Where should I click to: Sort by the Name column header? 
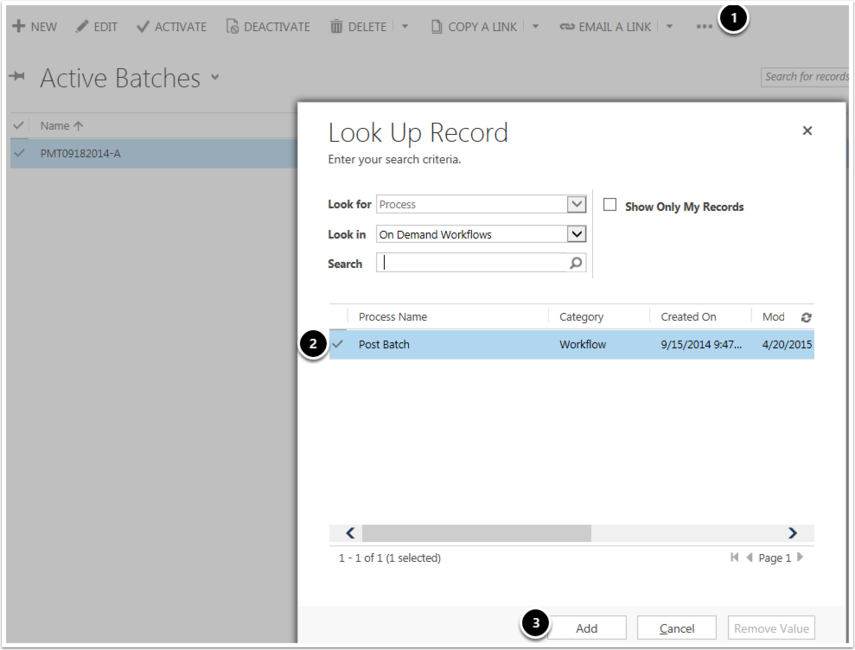pyautogui.click(x=61, y=126)
